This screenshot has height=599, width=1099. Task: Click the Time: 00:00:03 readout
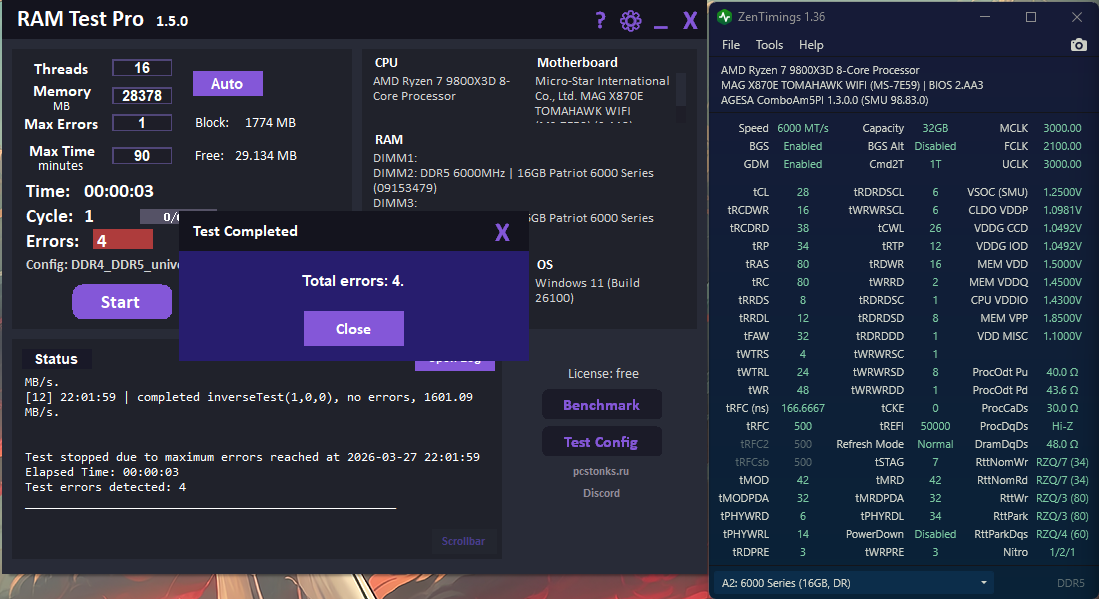click(89, 191)
